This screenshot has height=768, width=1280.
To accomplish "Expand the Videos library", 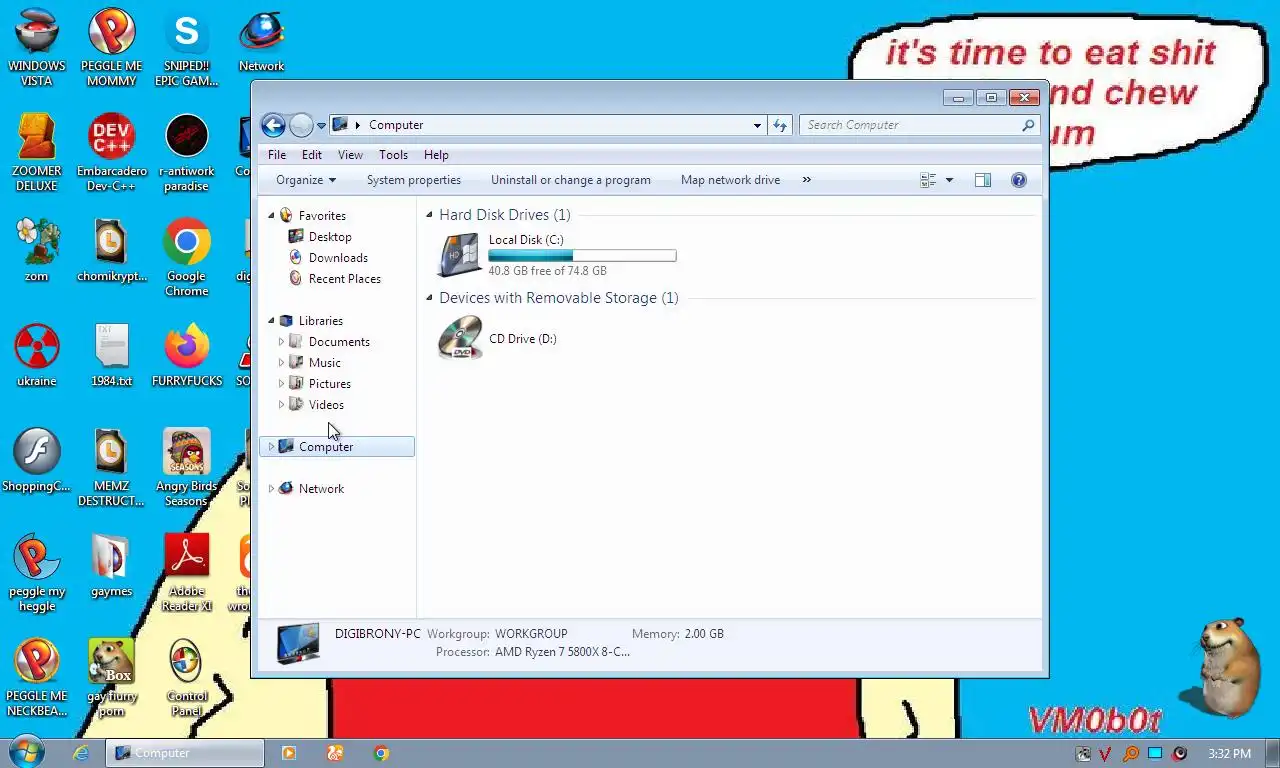I will point(281,405).
